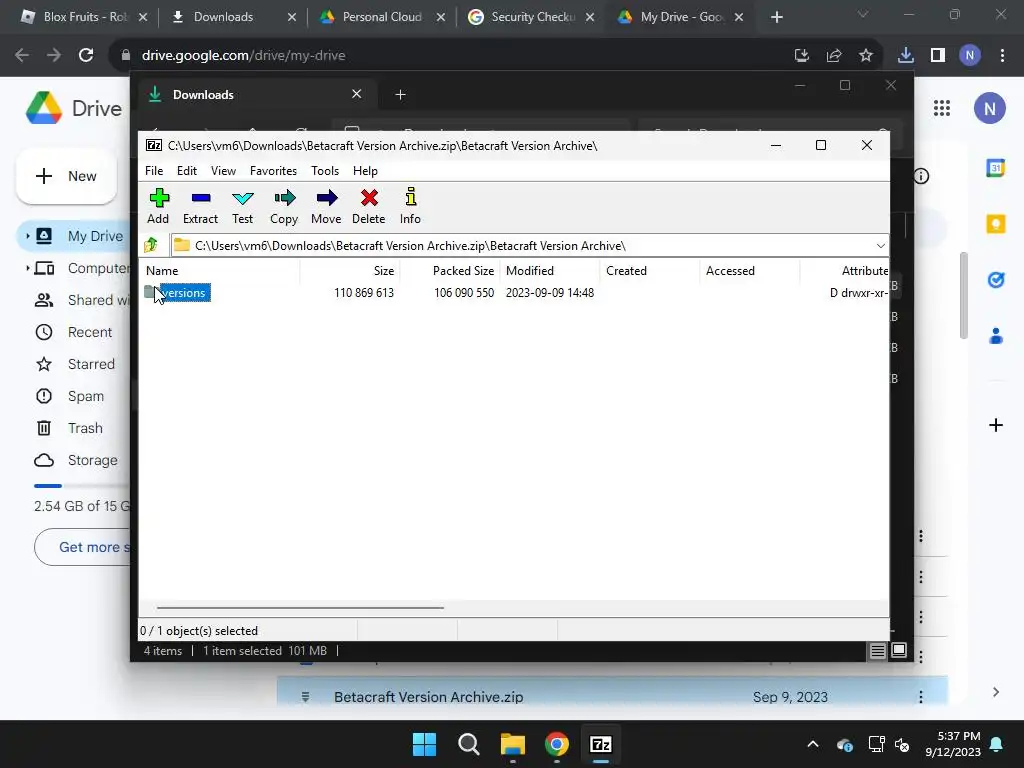Open archive Info in 7-Zip
1024x768 pixels.
[410, 206]
